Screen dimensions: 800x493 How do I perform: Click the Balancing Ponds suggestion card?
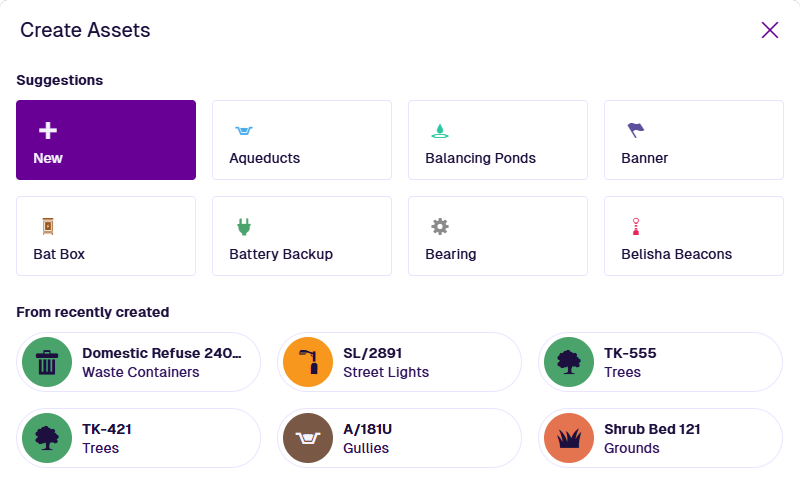(x=497, y=140)
